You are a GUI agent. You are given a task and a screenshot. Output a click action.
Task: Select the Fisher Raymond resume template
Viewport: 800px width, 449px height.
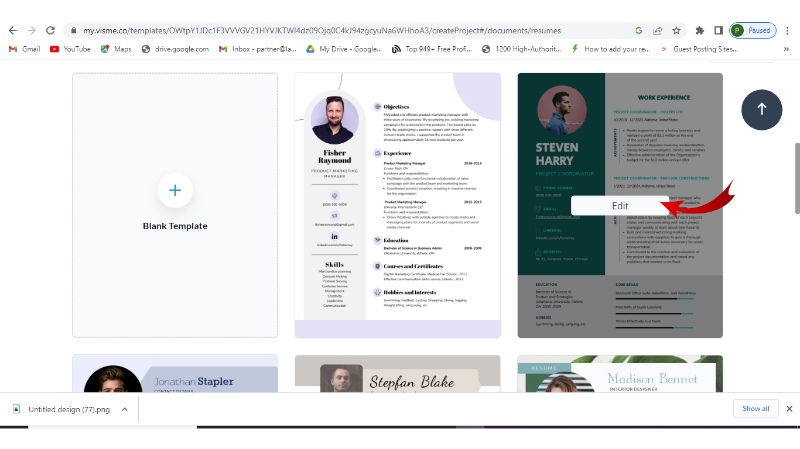tap(397, 205)
